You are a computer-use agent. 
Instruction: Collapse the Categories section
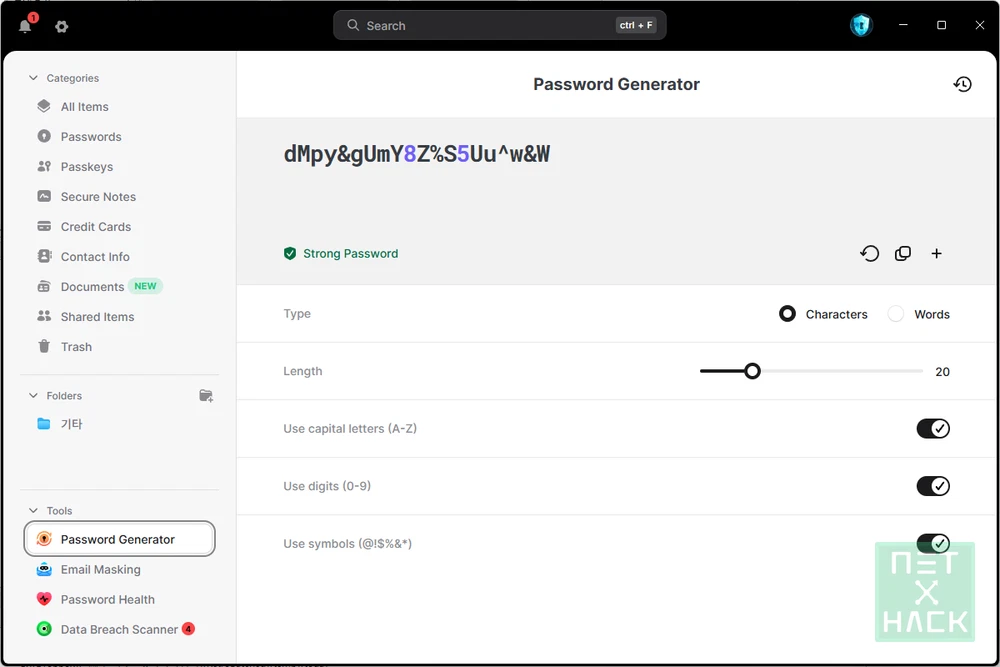coord(33,78)
